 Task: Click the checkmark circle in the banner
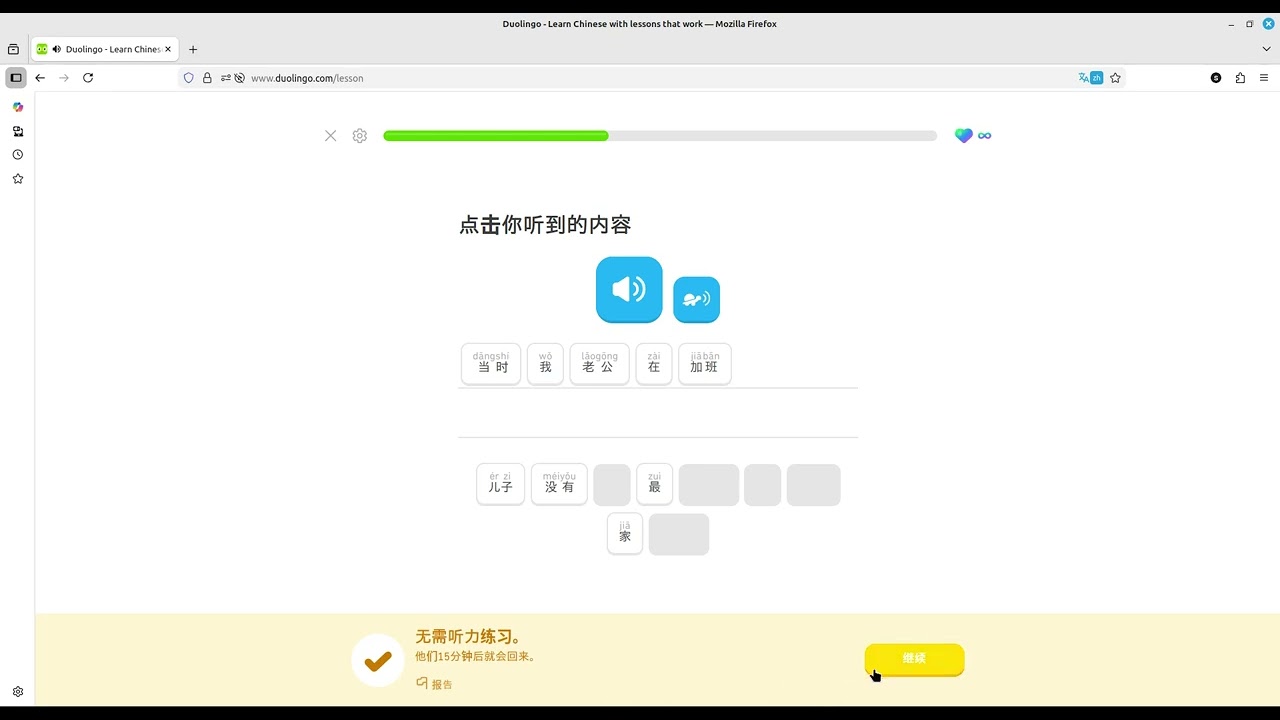(378, 661)
